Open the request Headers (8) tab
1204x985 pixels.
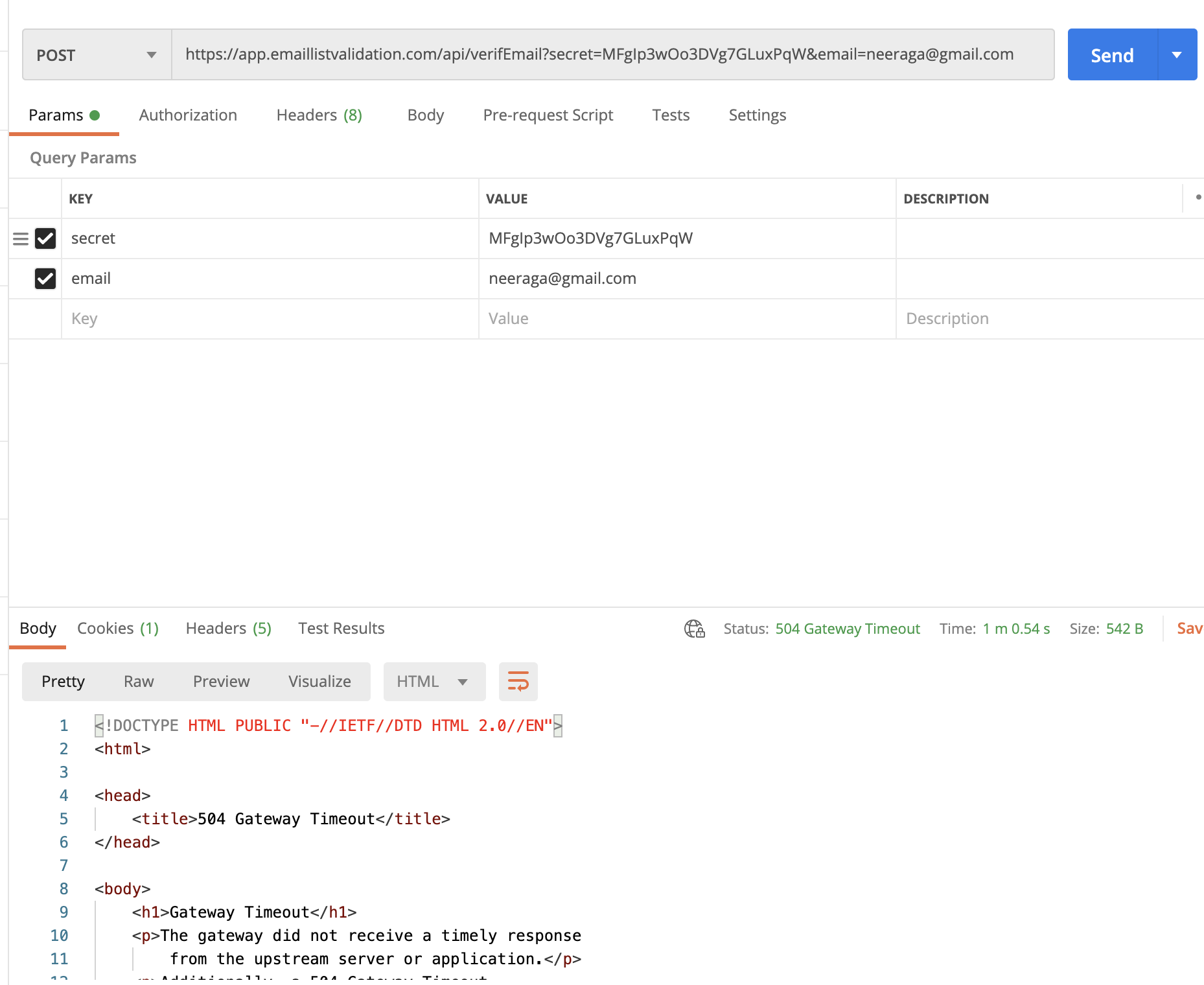(x=319, y=115)
